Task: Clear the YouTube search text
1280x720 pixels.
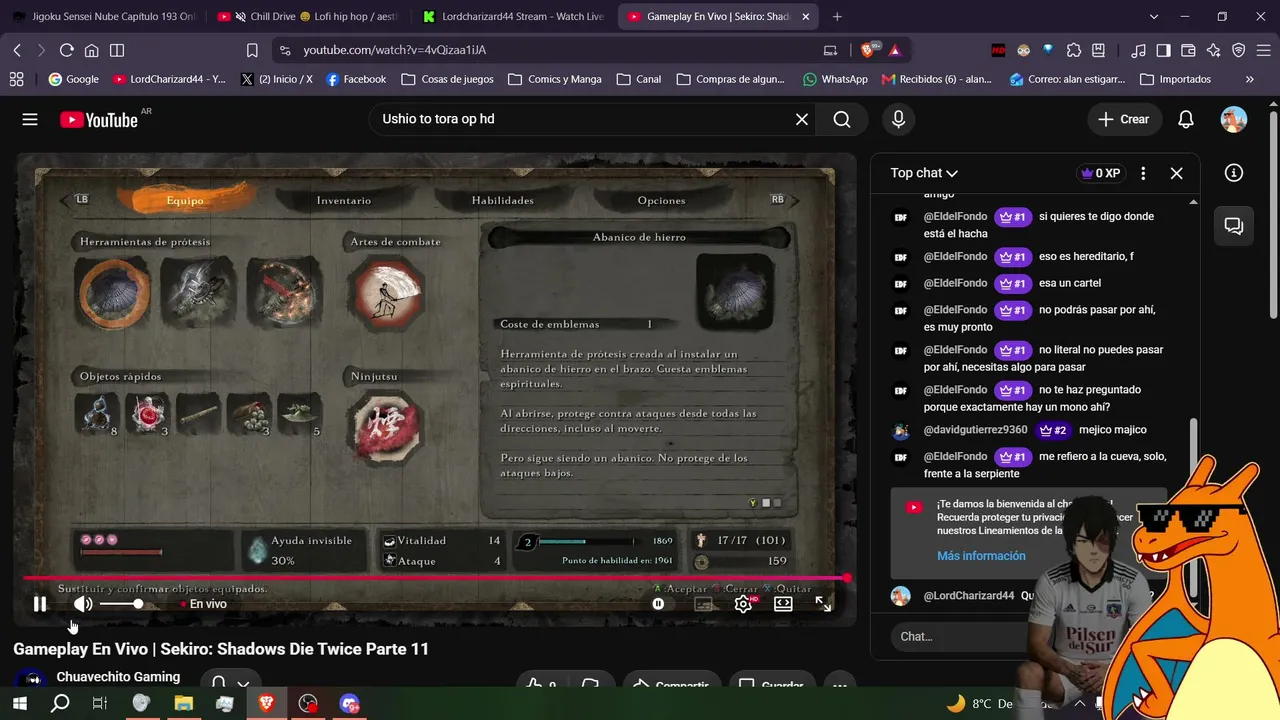Action: tap(801, 119)
